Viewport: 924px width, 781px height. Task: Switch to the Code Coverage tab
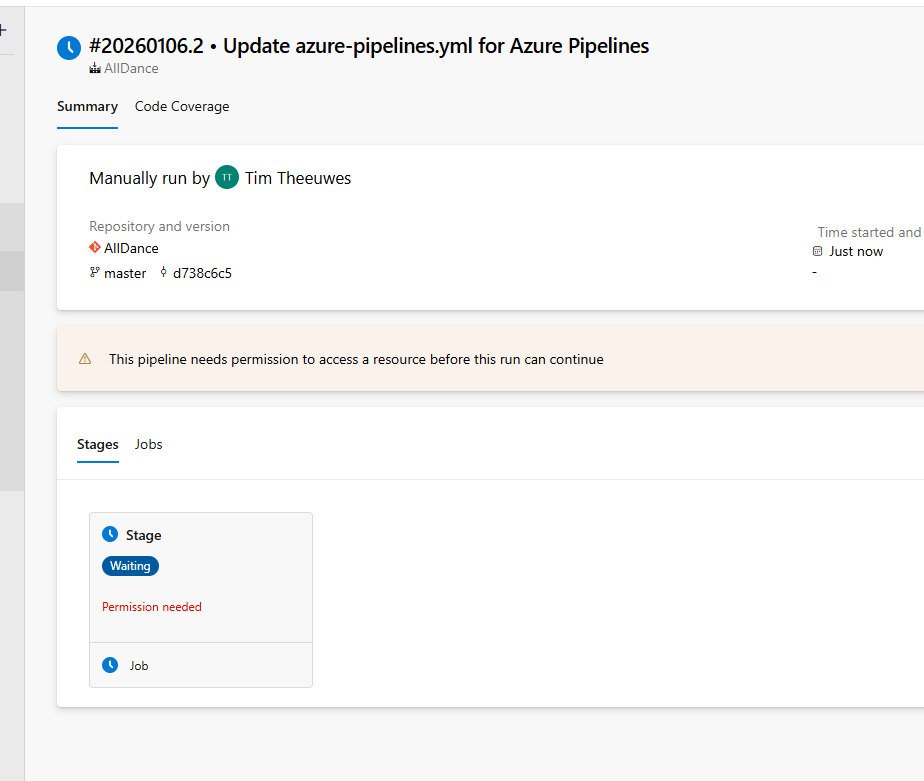tap(182, 107)
